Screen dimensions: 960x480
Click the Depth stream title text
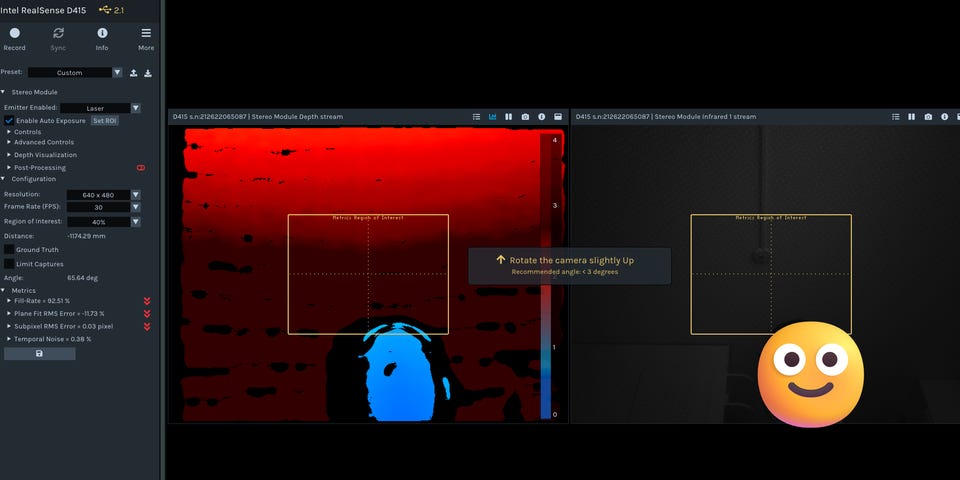tap(258, 117)
